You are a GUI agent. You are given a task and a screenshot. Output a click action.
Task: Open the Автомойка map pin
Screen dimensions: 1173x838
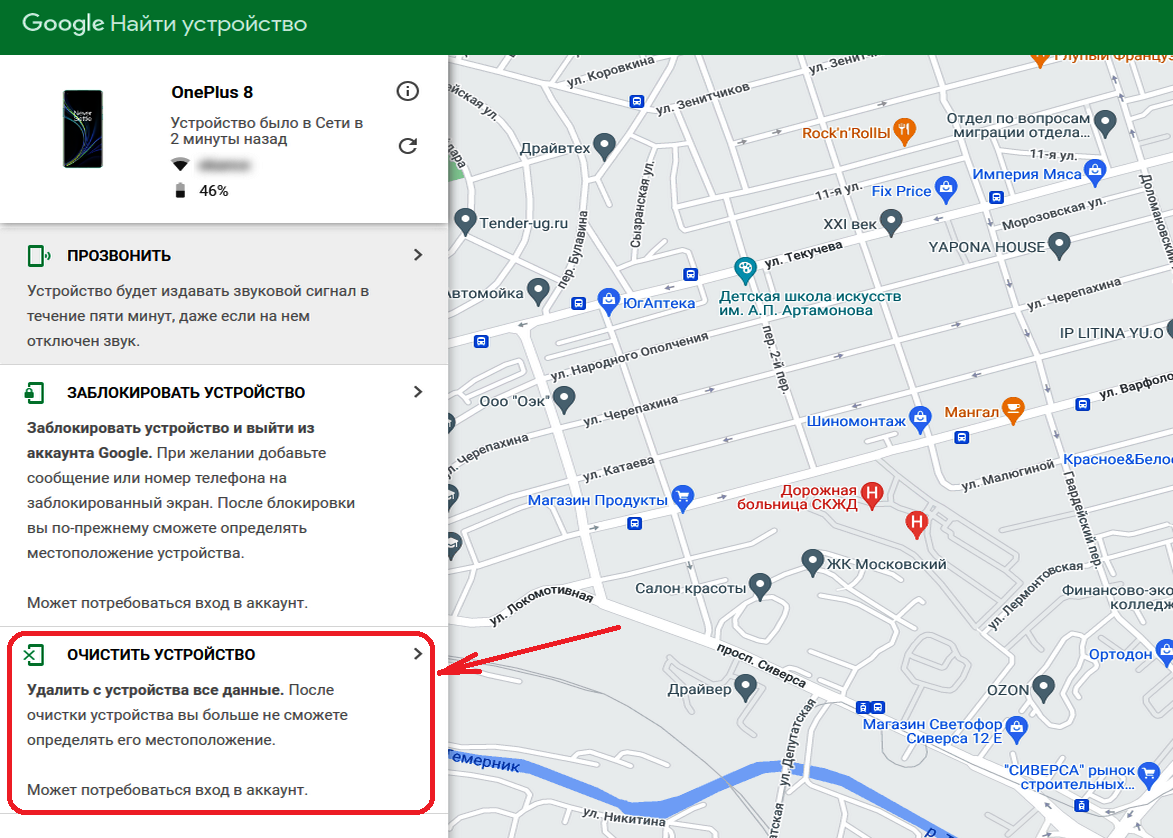click(538, 292)
